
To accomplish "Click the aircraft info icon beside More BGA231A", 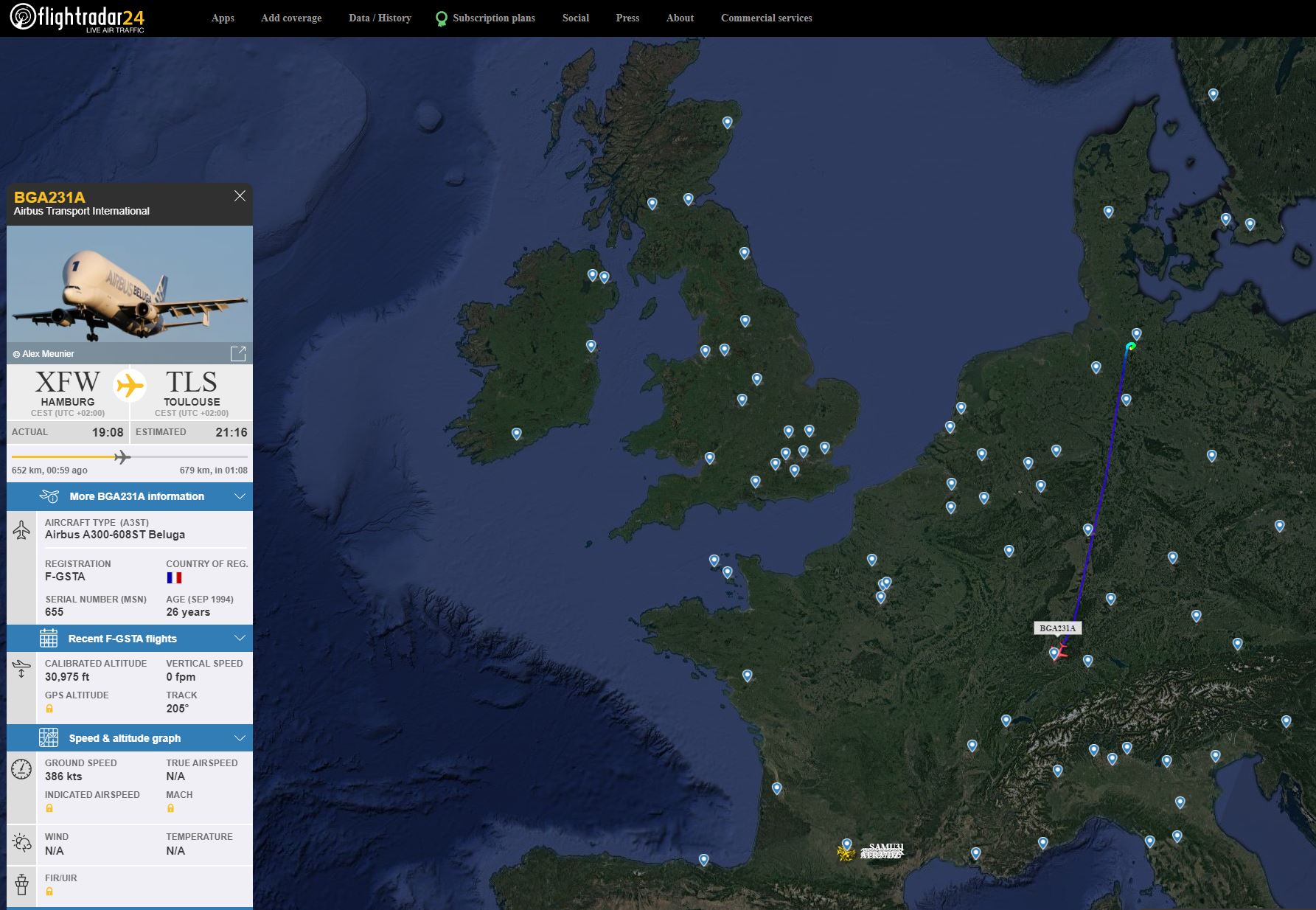I will tap(49, 496).
